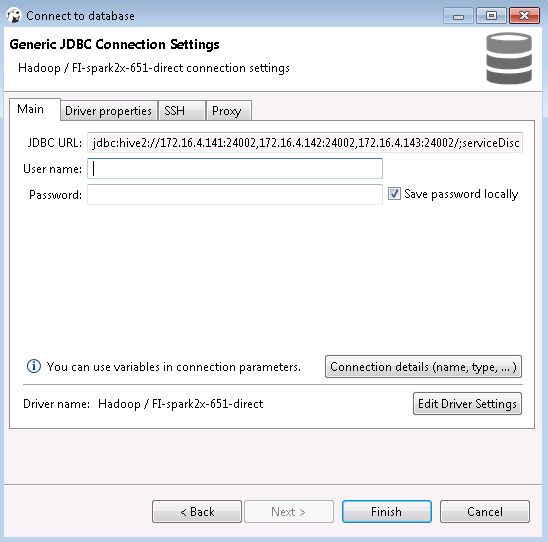This screenshot has height=542, width=548.
Task: Open the SSH tab
Action: (x=181, y=111)
